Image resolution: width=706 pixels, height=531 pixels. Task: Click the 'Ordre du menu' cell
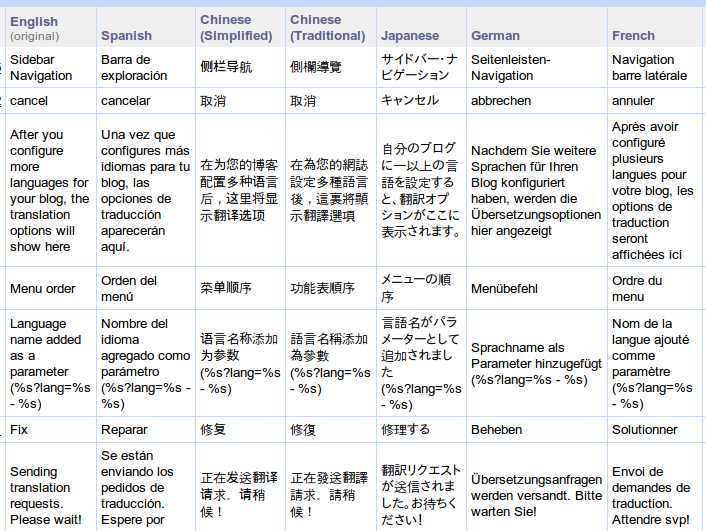click(x=656, y=288)
